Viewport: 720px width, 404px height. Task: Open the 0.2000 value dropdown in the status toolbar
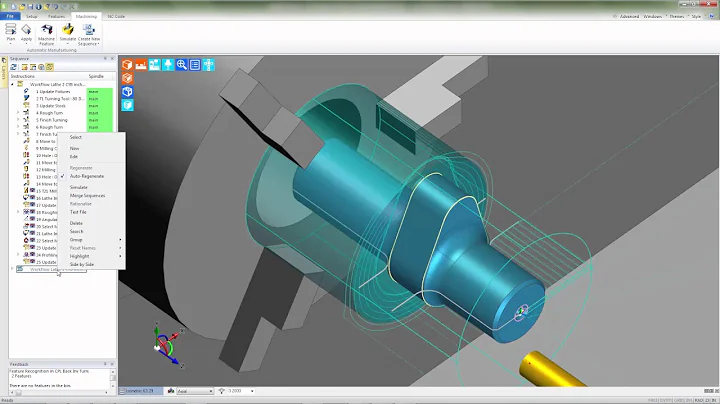coord(252,391)
